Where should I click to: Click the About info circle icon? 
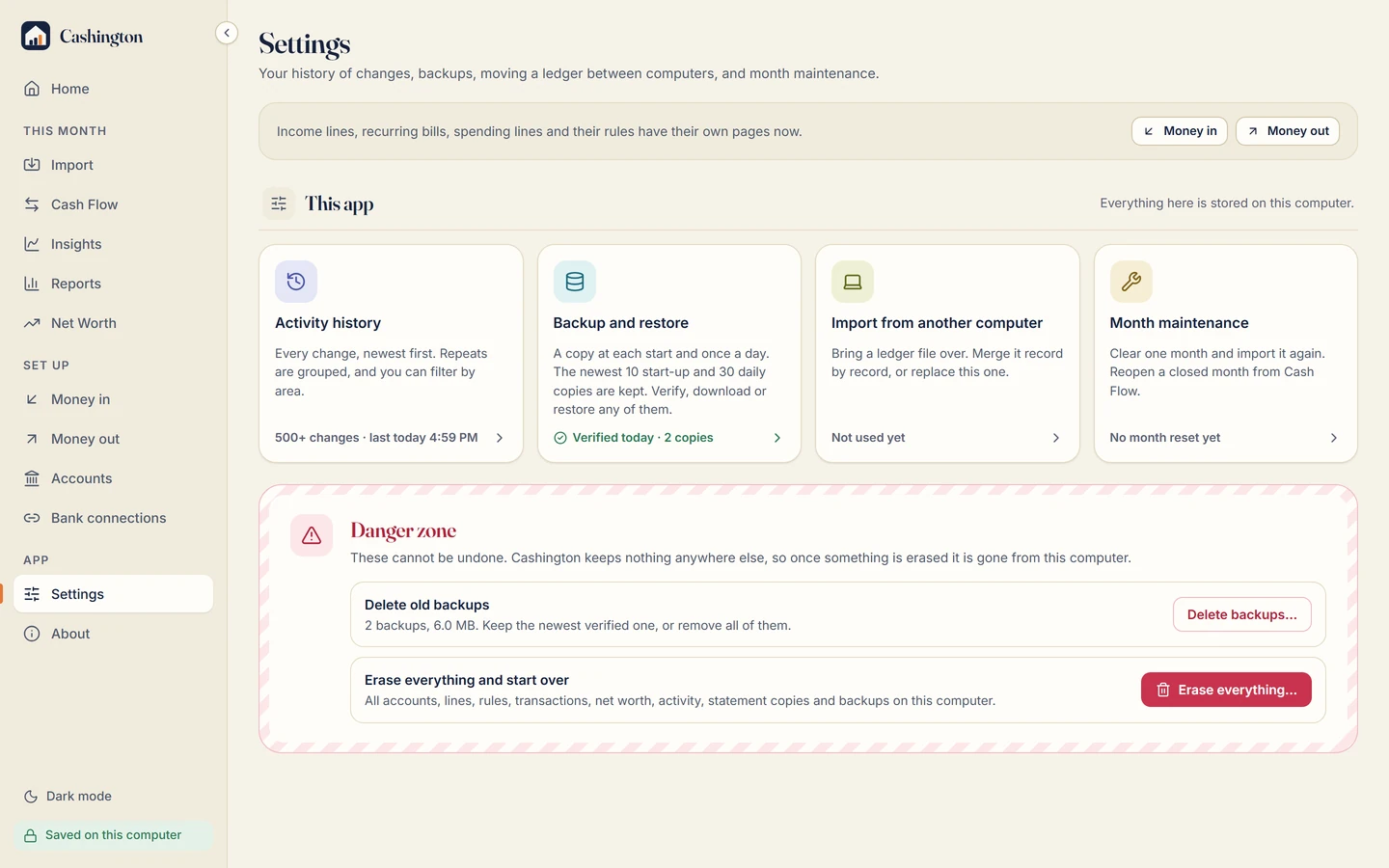tap(32, 634)
